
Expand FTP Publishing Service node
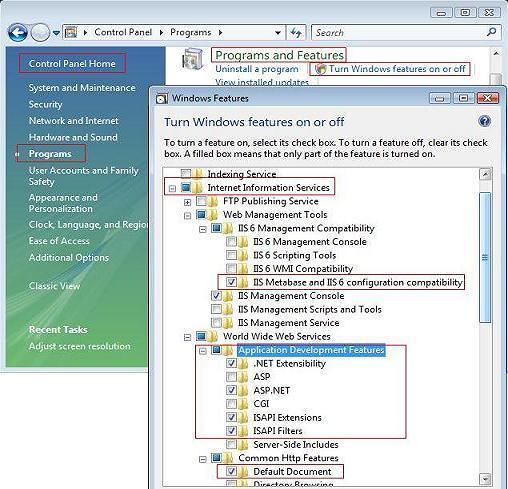tap(187, 202)
